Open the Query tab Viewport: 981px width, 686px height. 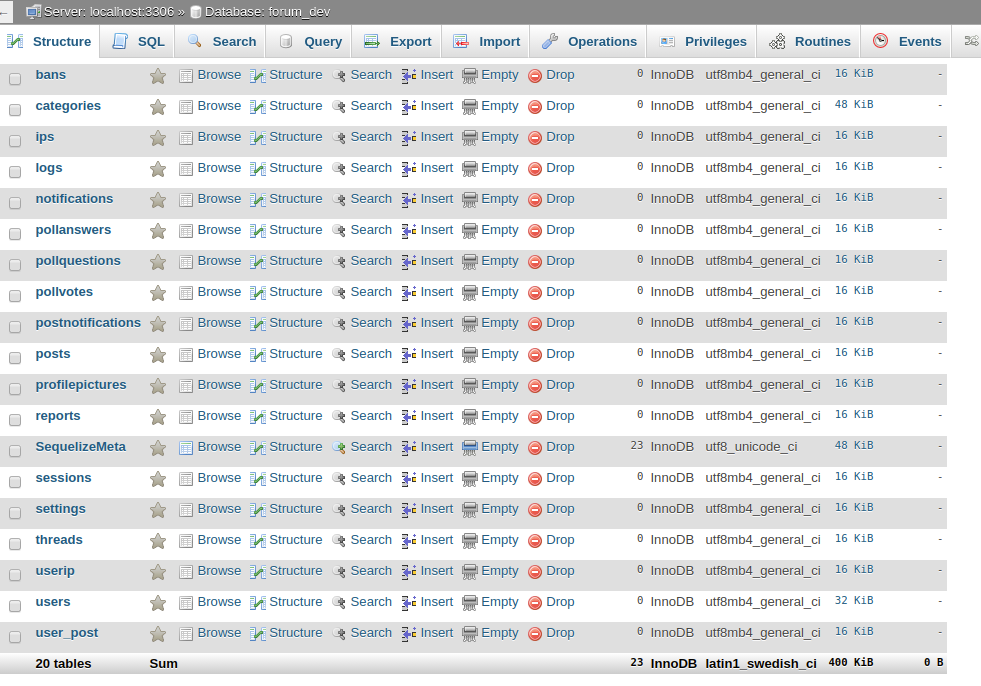(310, 41)
